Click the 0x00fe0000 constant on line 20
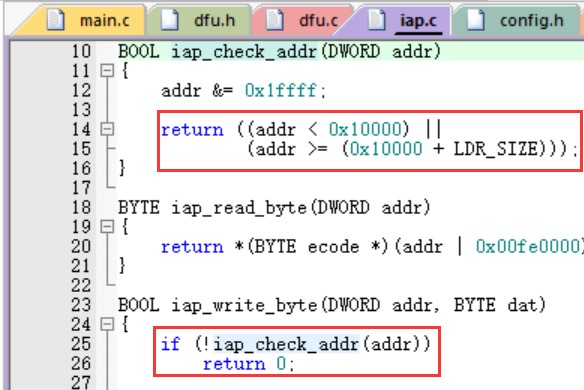Image resolution: width=584 pixels, height=390 pixels. (528, 247)
